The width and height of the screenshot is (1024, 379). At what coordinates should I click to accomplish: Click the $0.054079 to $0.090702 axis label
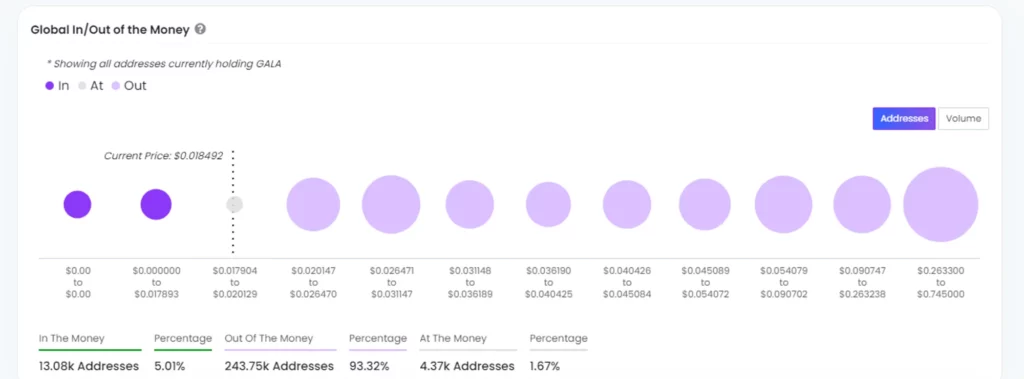click(x=784, y=282)
